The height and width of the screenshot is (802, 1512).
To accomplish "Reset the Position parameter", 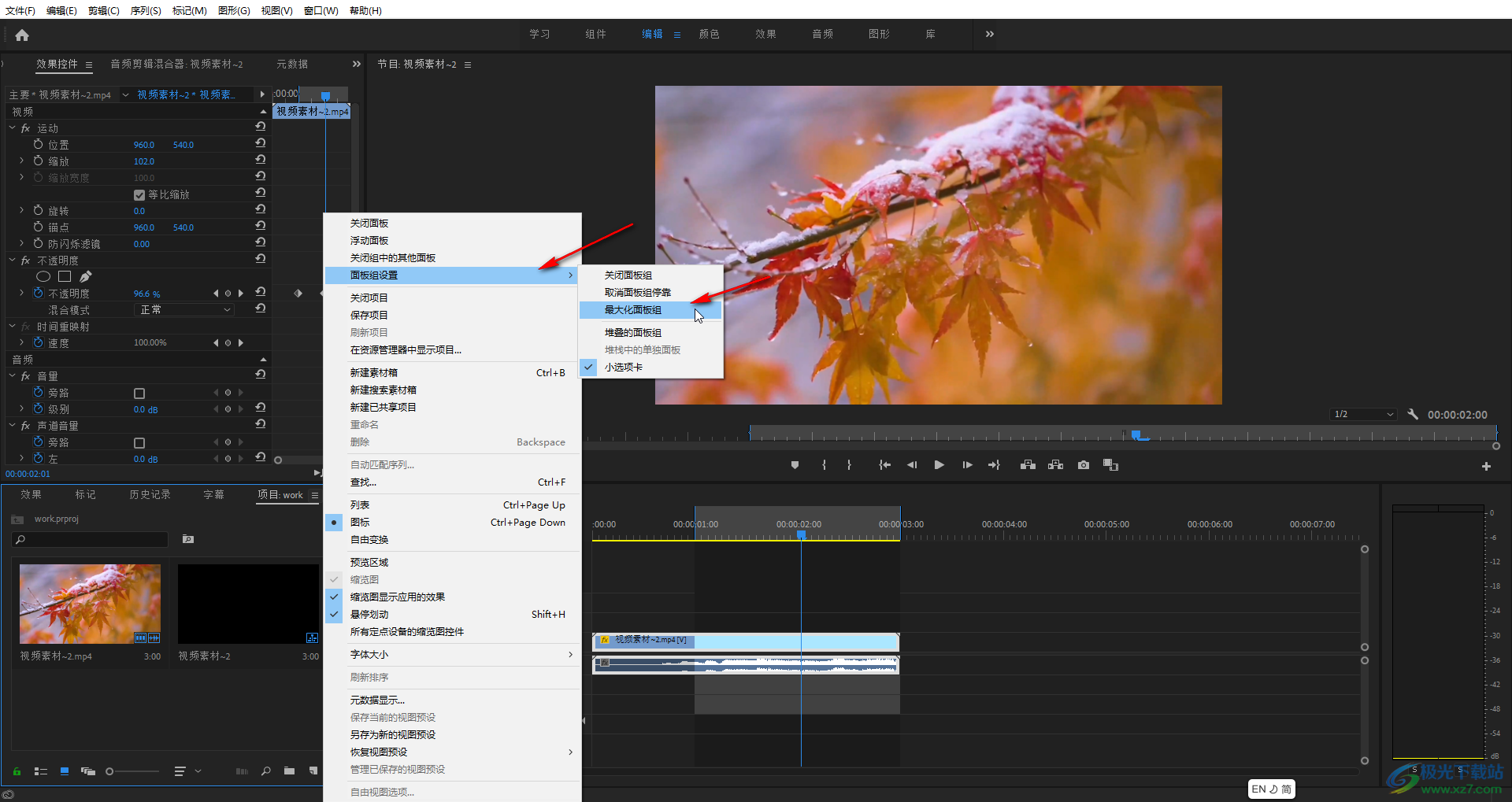I will (261, 143).
